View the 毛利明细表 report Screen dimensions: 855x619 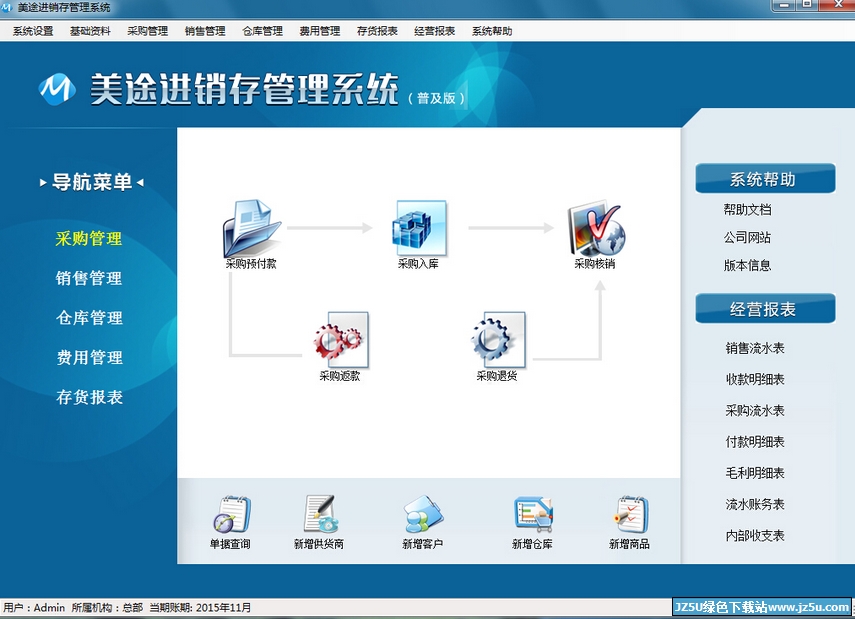[755, 473]
